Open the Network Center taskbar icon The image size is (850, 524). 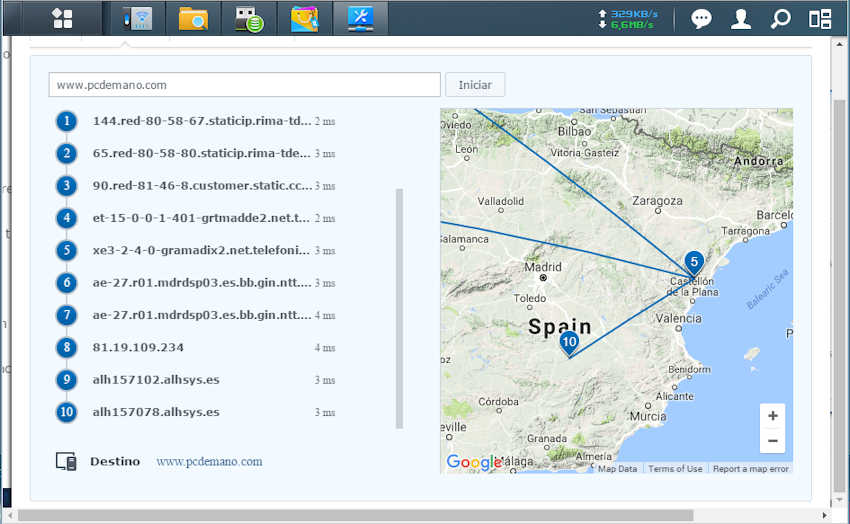click(x=138, y=18)
